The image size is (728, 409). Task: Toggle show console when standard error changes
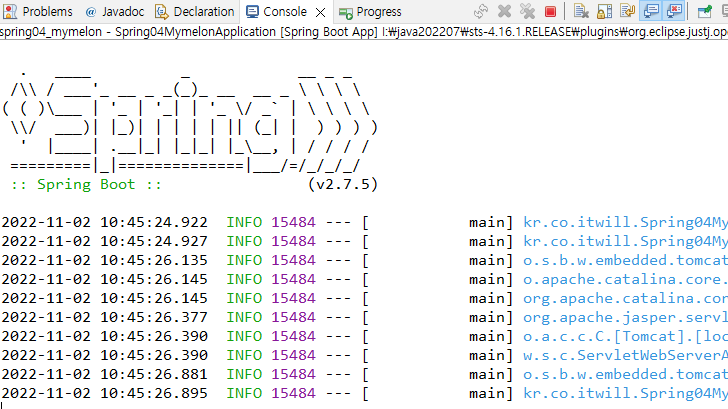pos(674,12)
